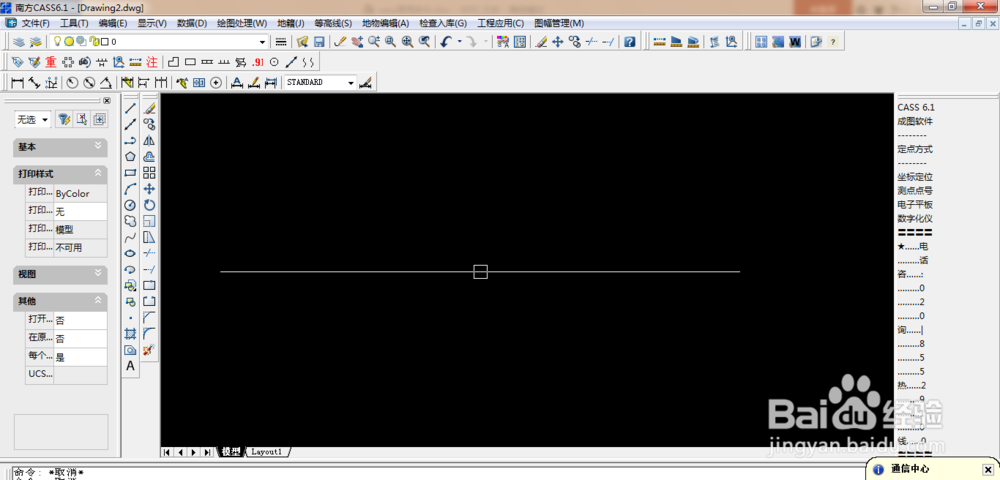This screenshot has height=480, width=1000.
Task: Click 通信中心 notification in status tray
Action: point(910,469)
